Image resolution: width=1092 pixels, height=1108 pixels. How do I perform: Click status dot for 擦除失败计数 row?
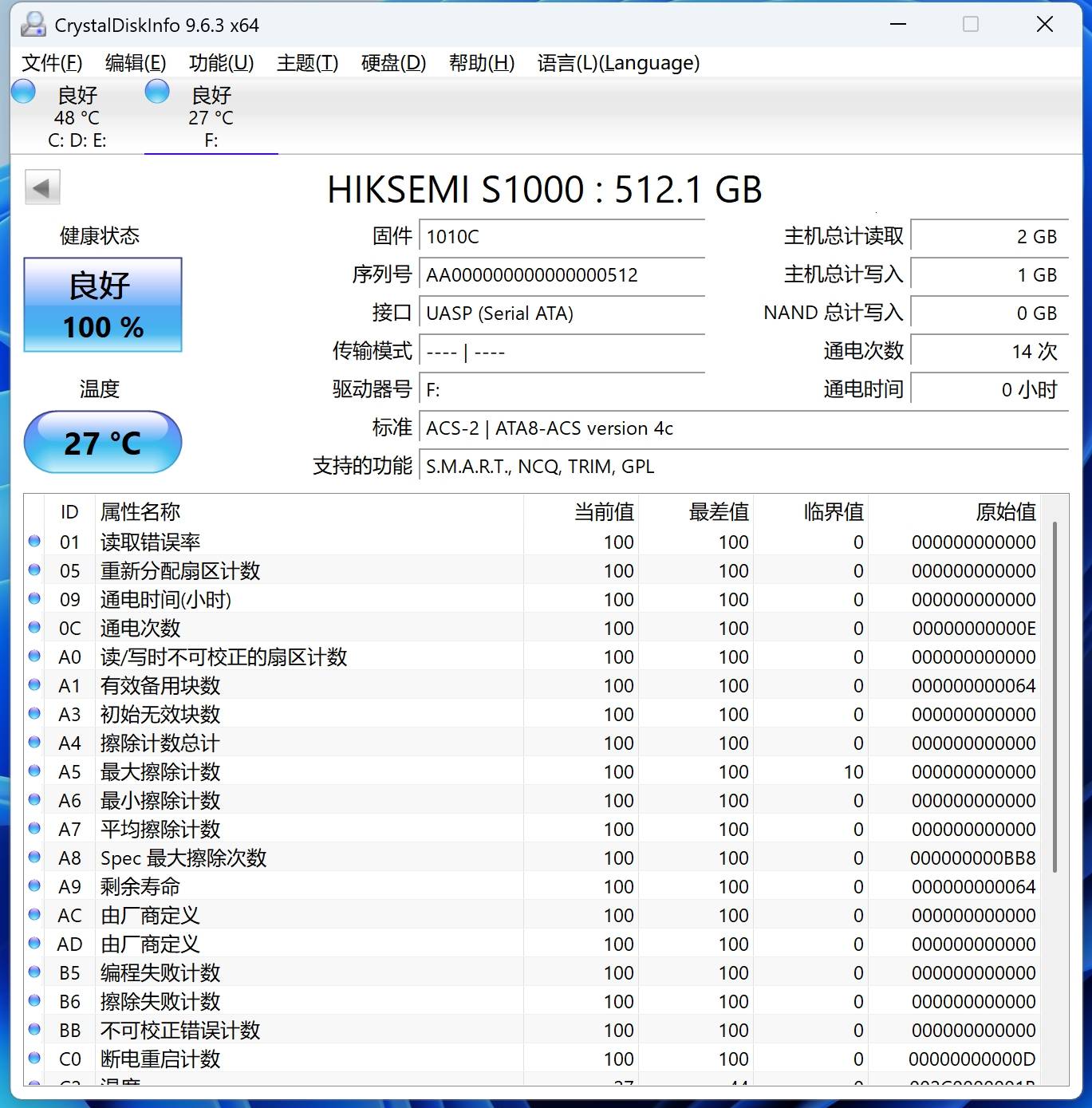[x=34, y=1000]
